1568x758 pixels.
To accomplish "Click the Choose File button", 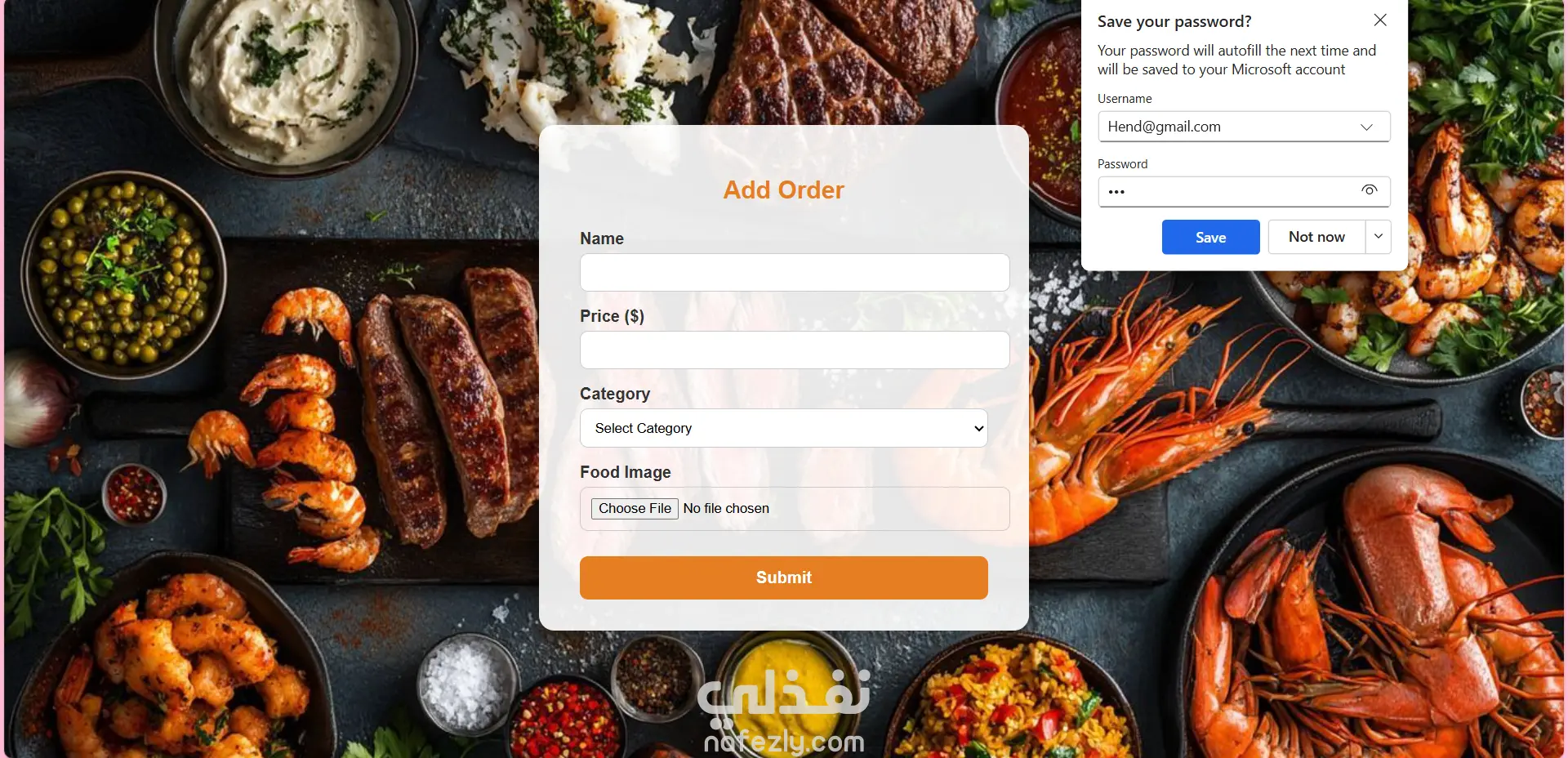I will [x=635, y=508].
